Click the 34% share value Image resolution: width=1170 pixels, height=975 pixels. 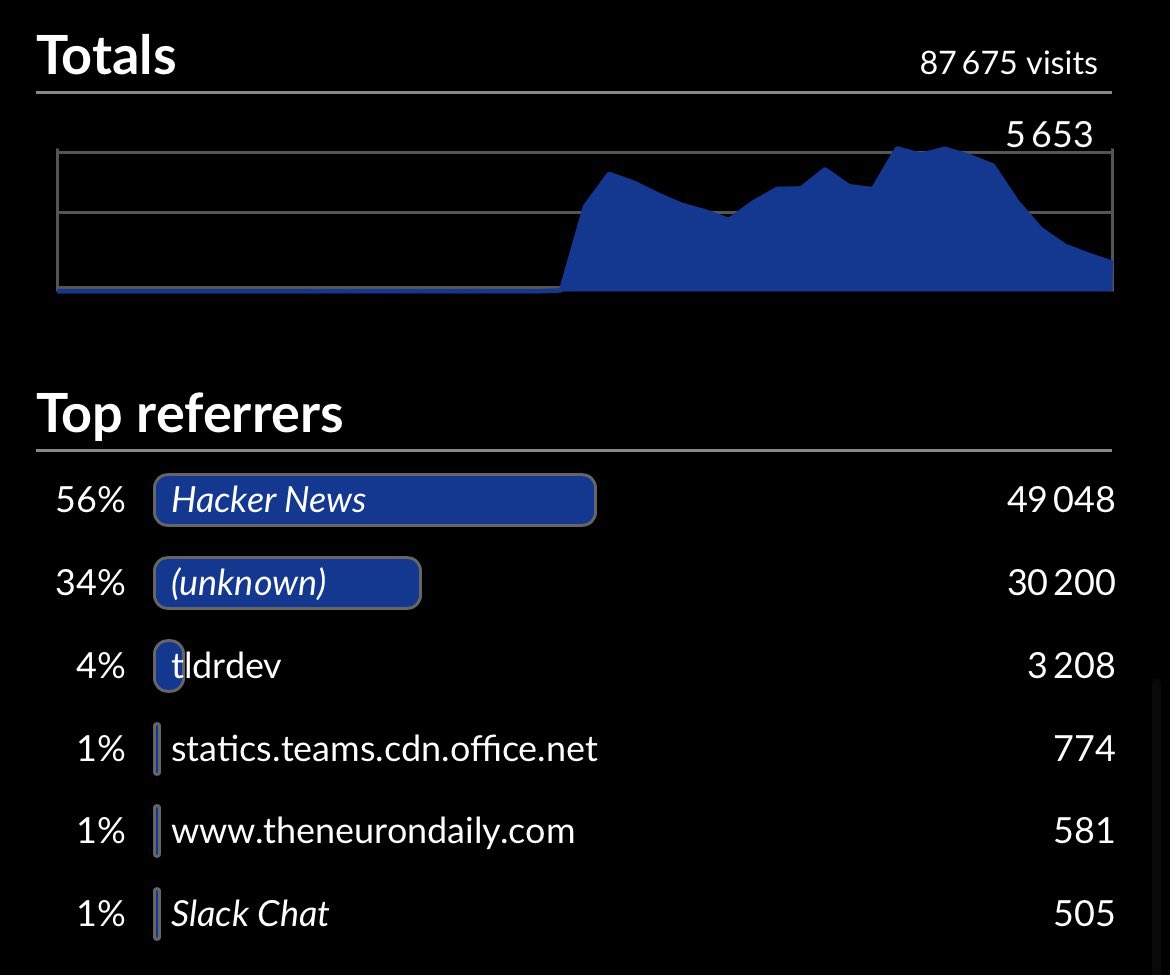pyautogui.click(x=90, y=582)
